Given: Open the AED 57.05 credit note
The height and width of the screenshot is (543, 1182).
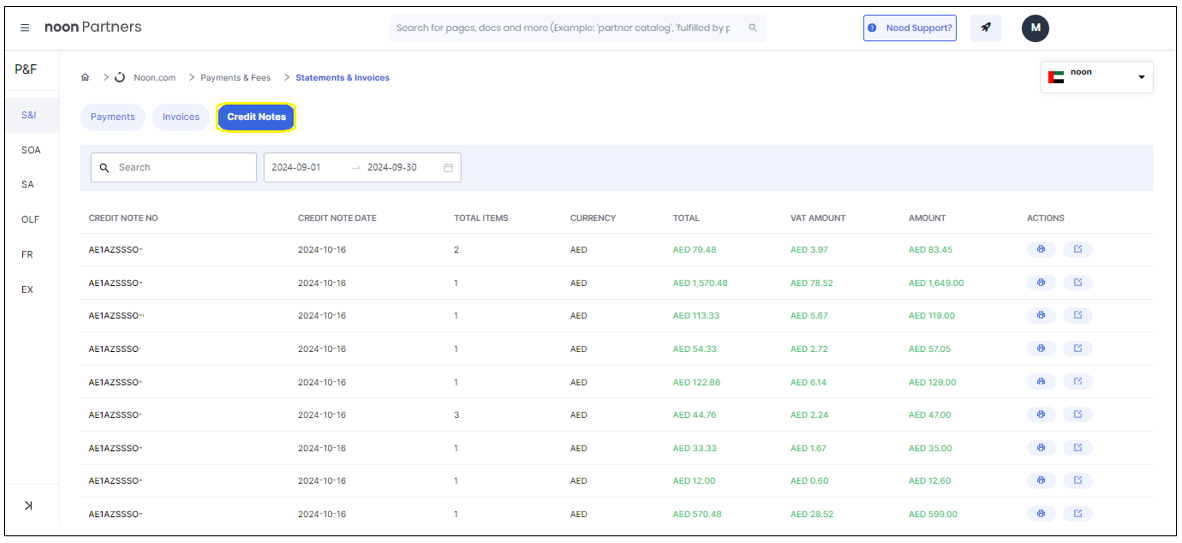Looking at the screenshot, I should [1078, 348].
